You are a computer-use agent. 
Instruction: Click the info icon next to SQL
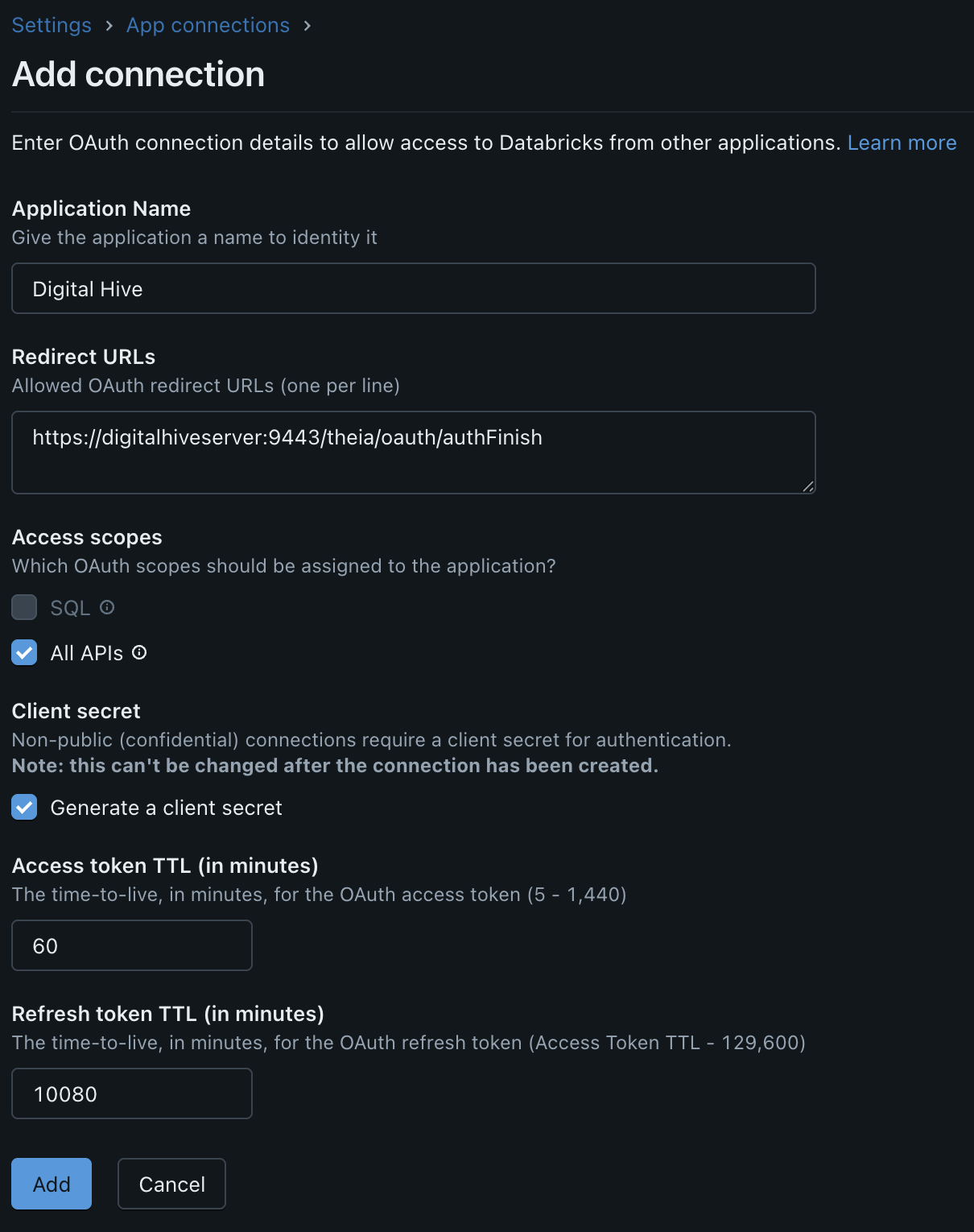coord(107,608)
